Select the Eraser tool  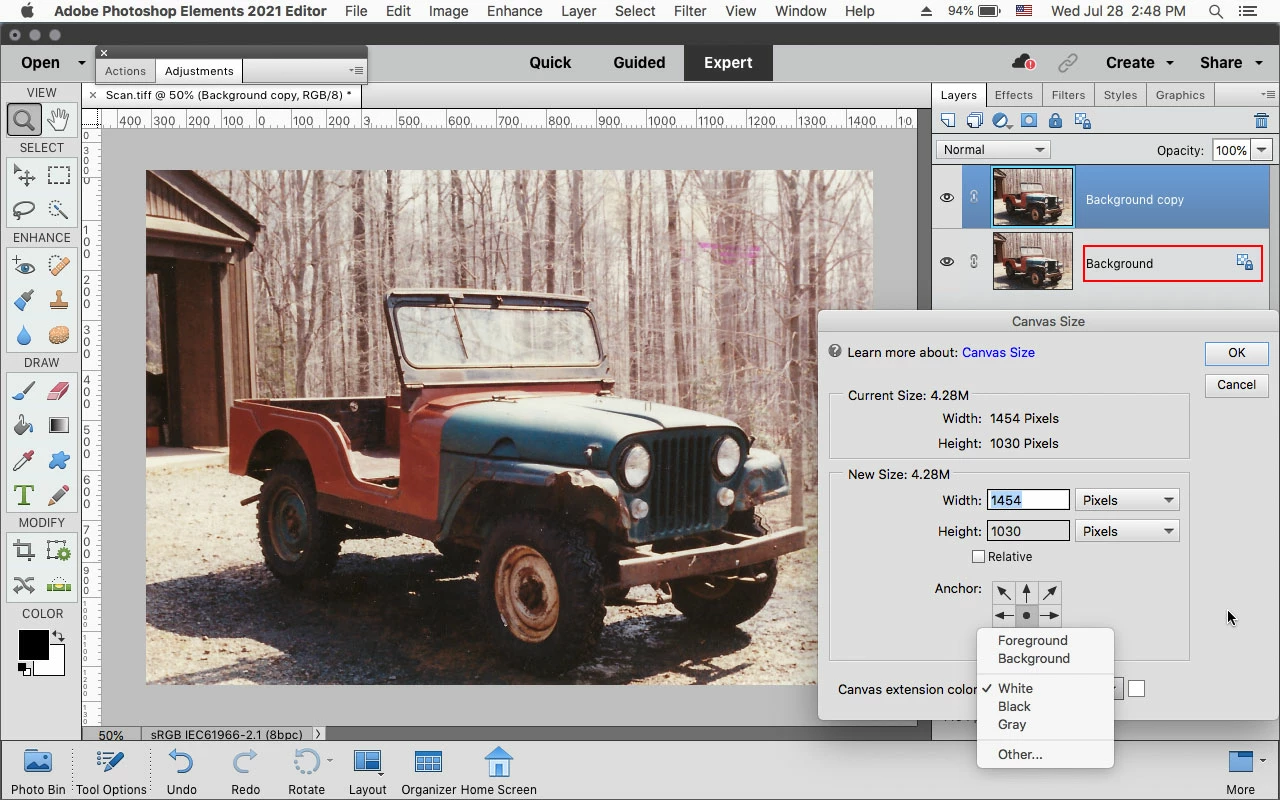[59, 391]
